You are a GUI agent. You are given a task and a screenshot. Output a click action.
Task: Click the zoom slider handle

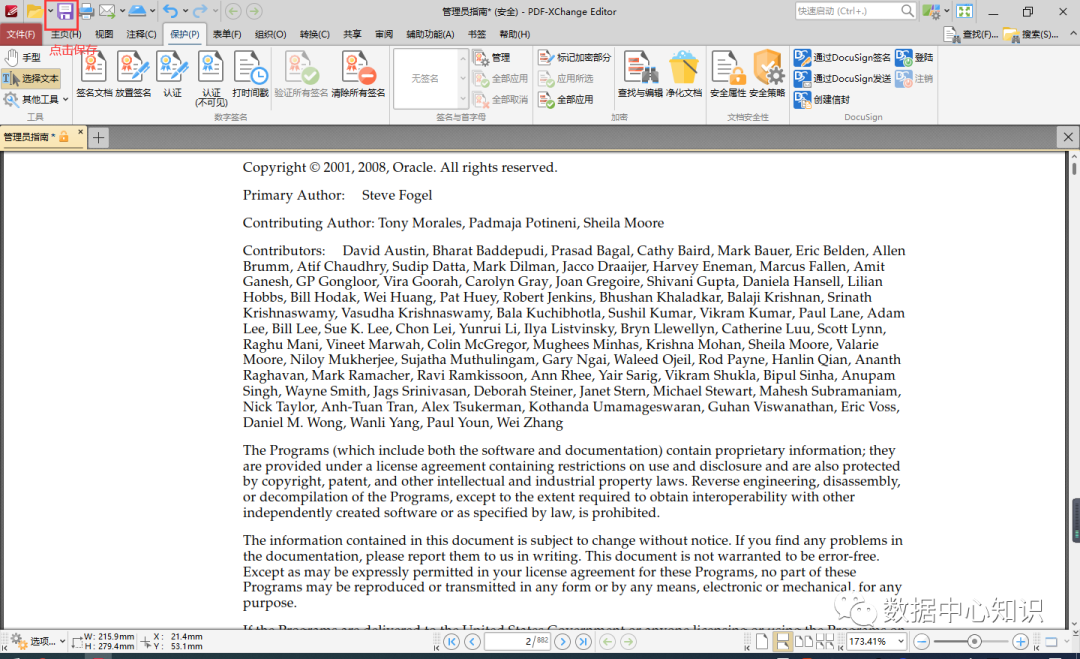click(974, 642)
